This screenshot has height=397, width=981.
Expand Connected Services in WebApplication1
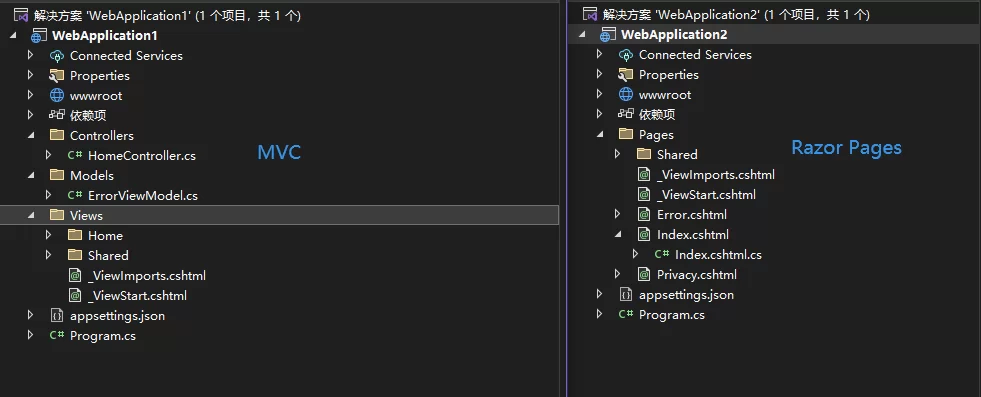[x=31, y=56]
